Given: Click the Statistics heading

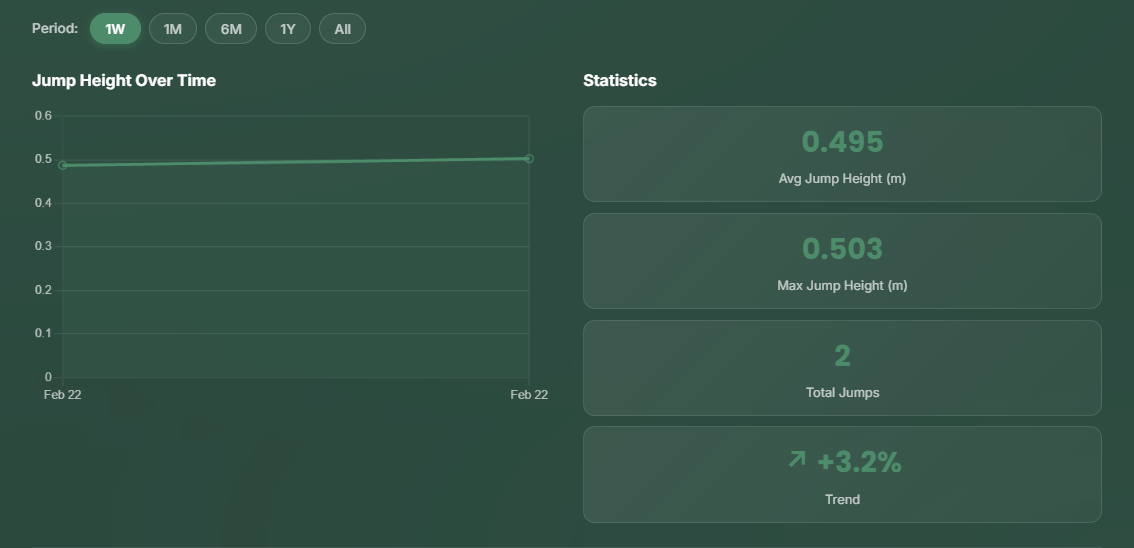Looking at the screenshot, I should point(620,80).
